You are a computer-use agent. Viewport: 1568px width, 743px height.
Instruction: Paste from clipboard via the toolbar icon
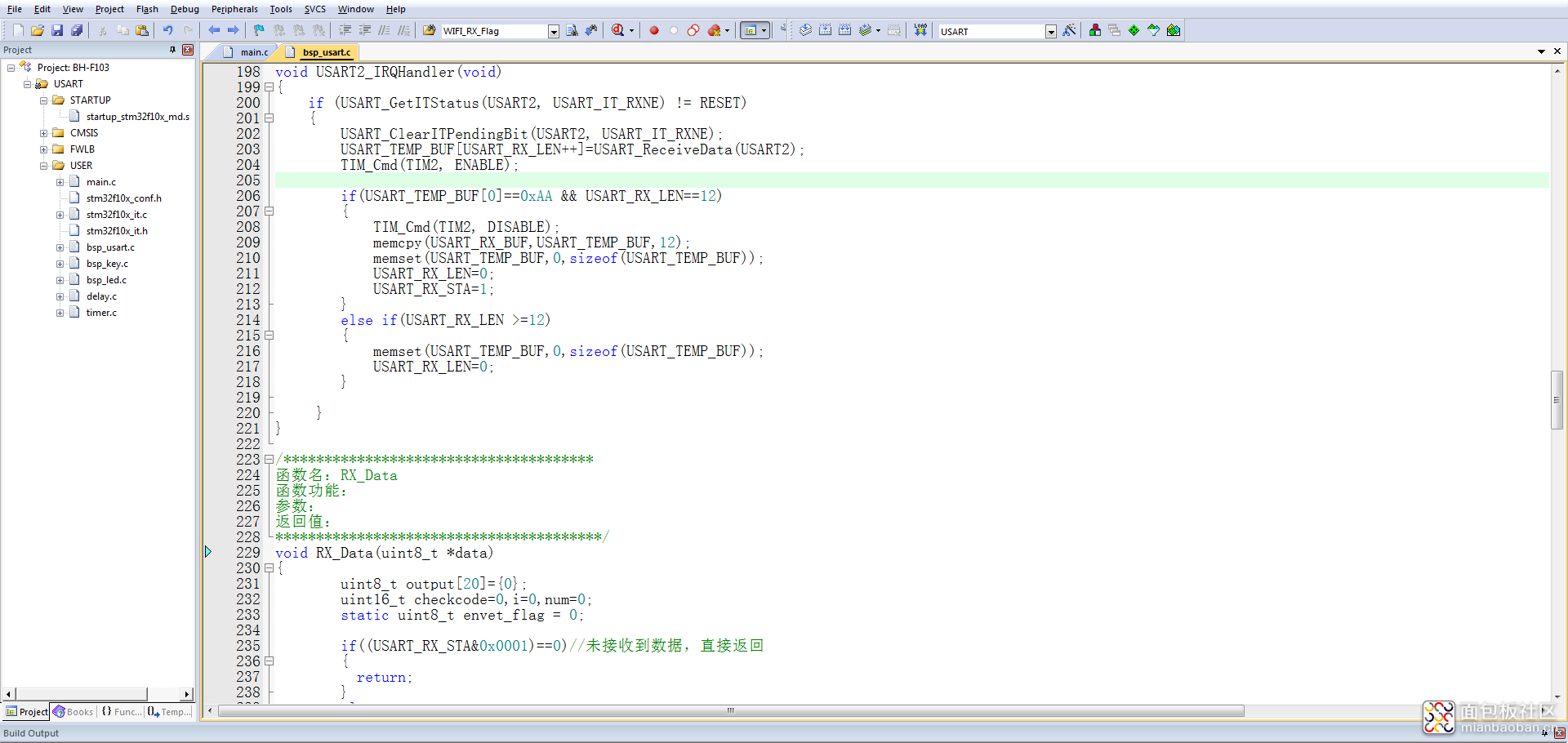[x=142, y=30]
